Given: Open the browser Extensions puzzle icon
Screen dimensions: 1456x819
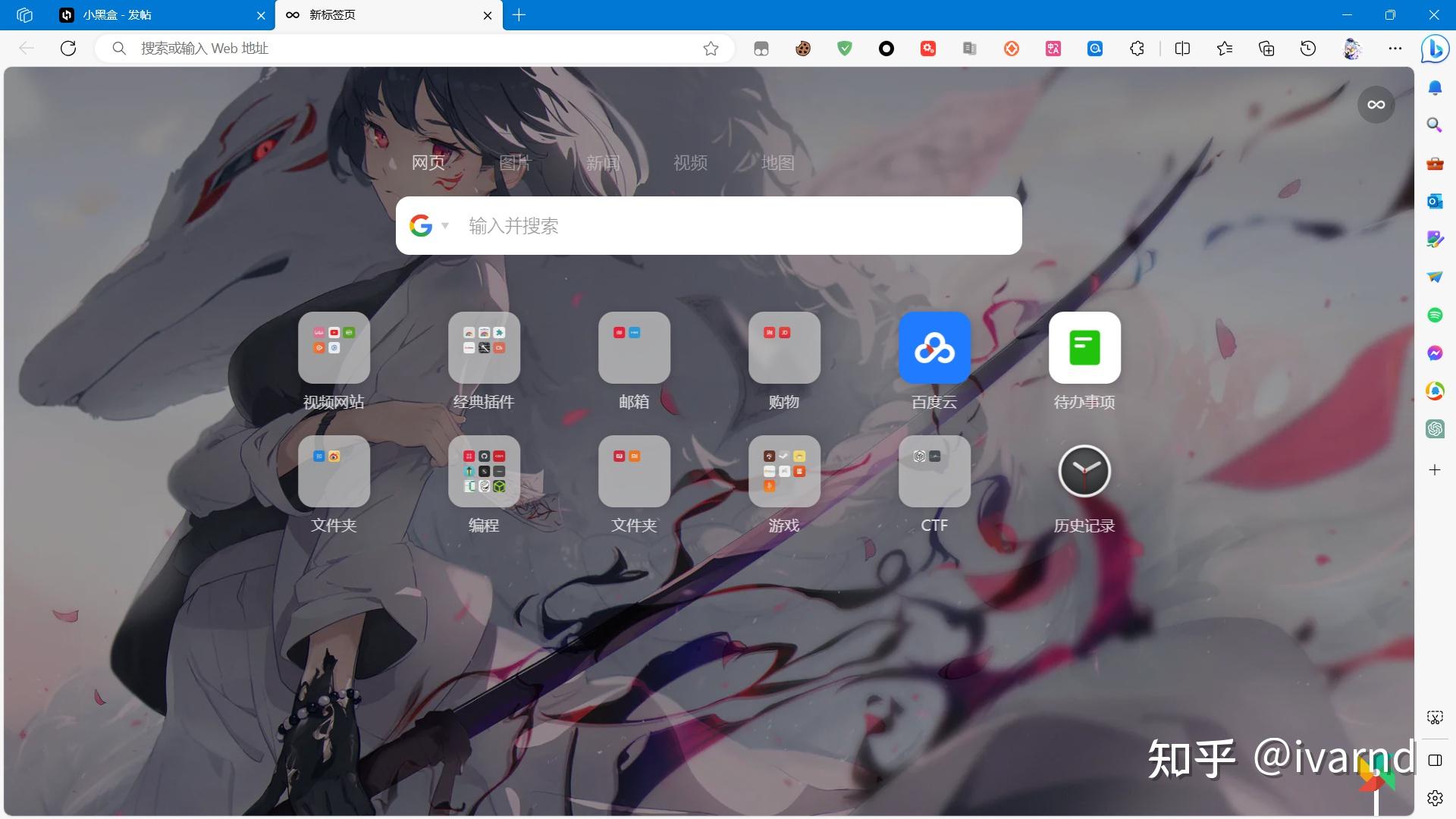Looking at the screenshot, I should click(1137, 49).
